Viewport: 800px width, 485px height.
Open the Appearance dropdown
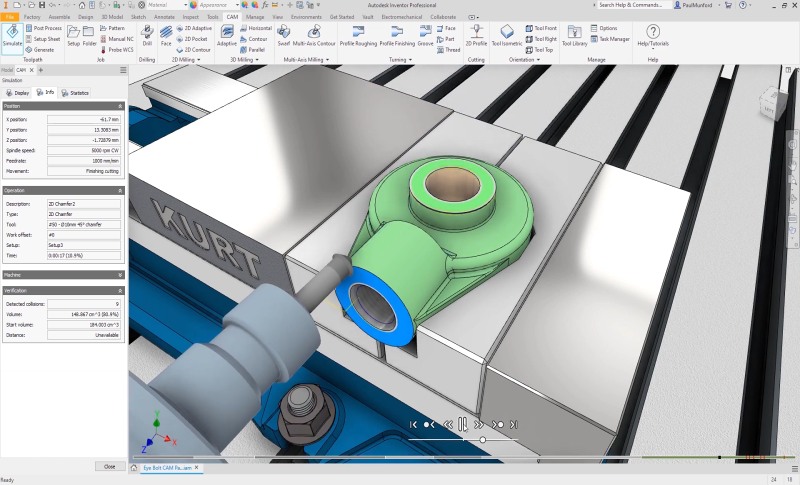pyautogui.click(x=237, y=5)
